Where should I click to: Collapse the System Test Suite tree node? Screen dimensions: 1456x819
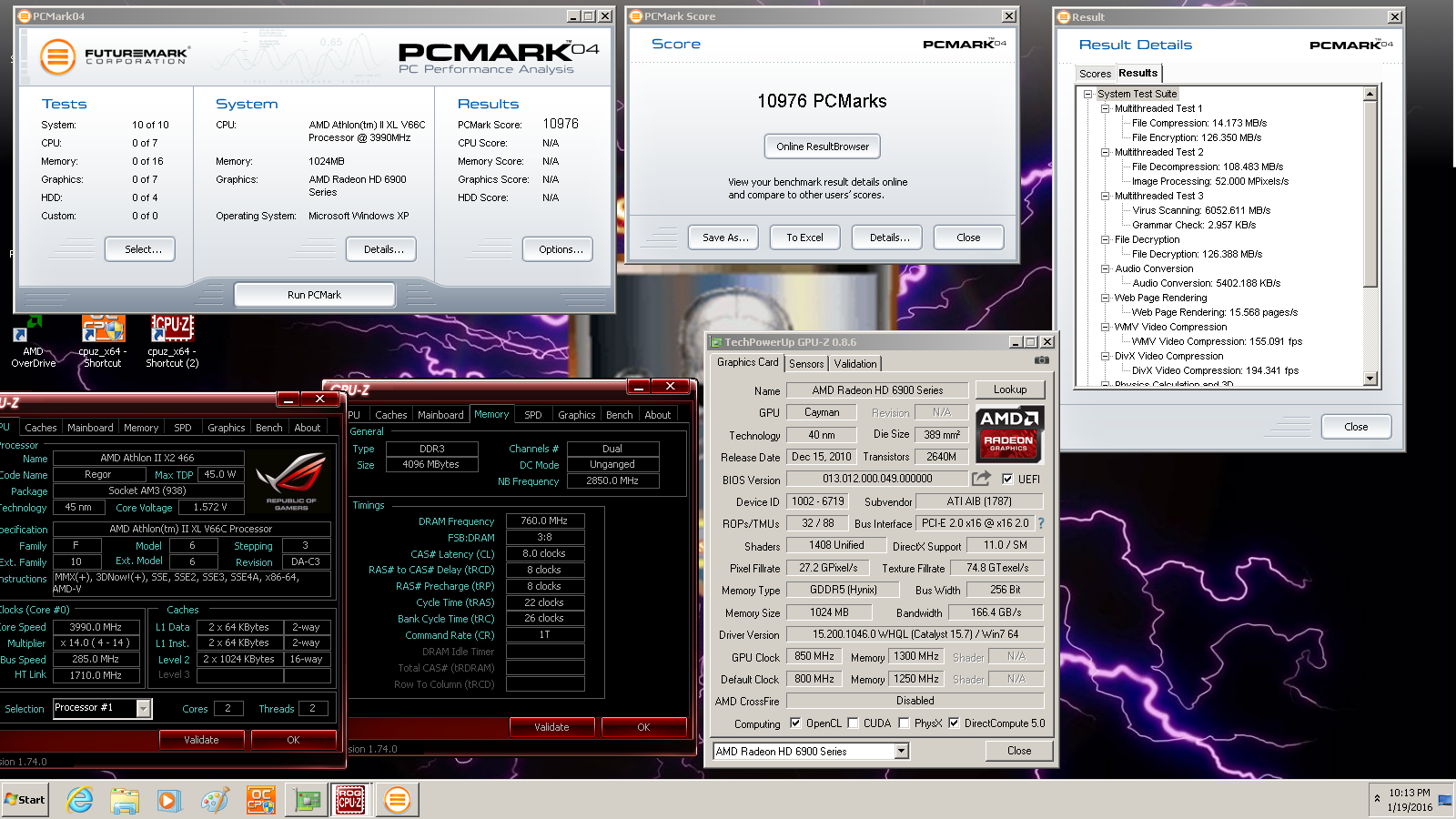[1087, 94]
